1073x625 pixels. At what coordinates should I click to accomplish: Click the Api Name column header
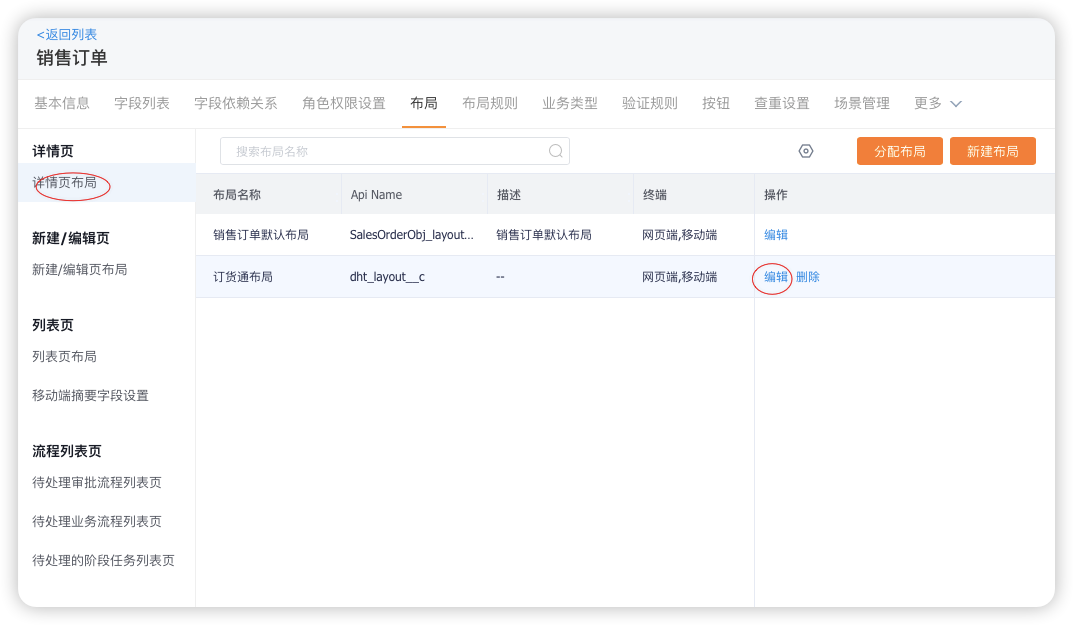click(376, 194)
